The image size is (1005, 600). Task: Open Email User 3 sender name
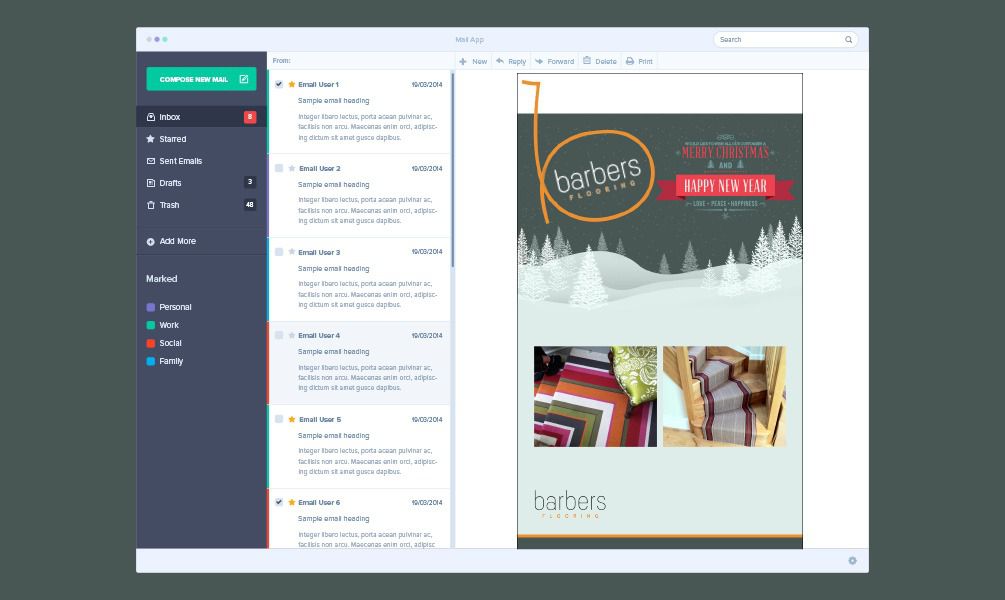[x=319, y=252]
